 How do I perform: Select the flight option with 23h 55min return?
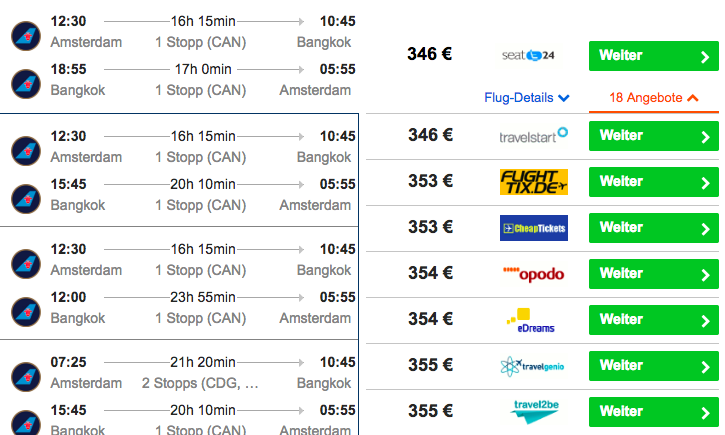[x=179, y=283]
